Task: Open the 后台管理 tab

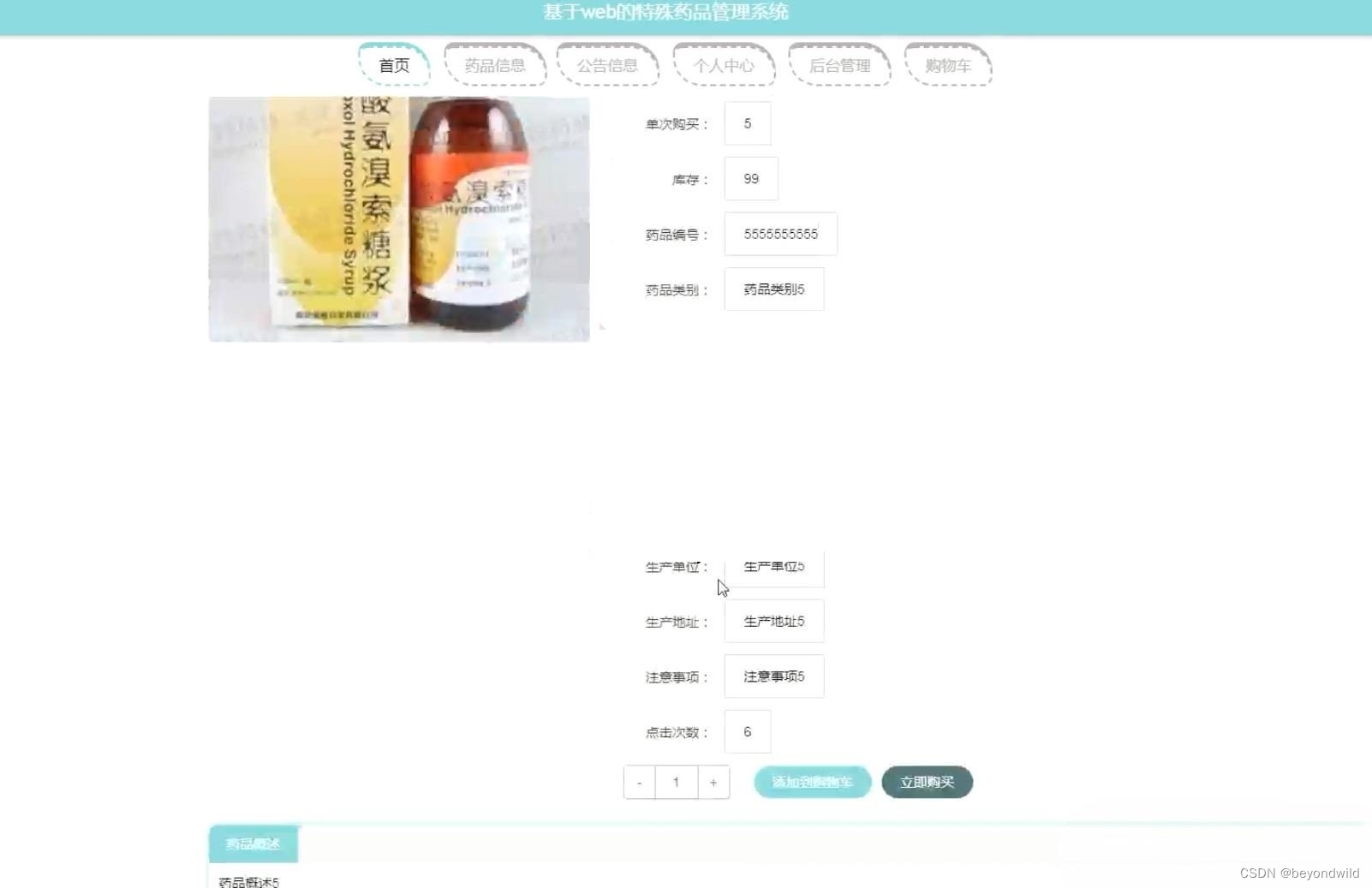Action: click(839, 65)
